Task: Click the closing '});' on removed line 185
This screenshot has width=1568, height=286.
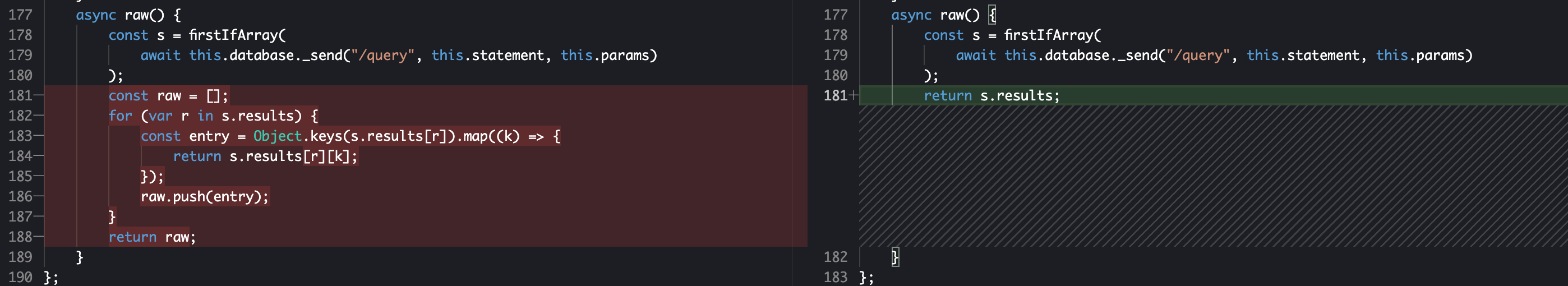Action: pos(152,177)
